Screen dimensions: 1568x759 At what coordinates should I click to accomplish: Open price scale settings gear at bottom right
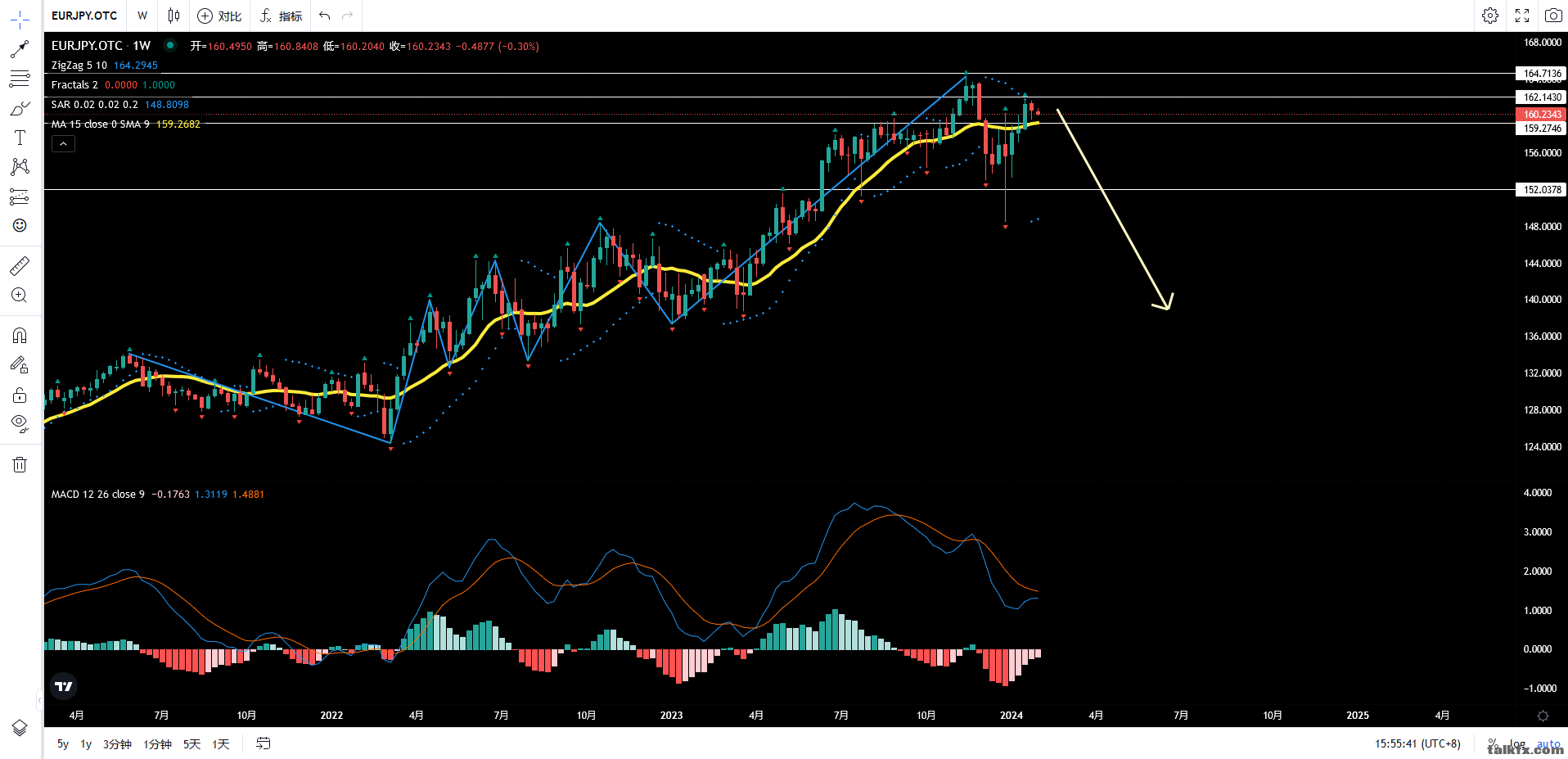[x=1543, y=716]
